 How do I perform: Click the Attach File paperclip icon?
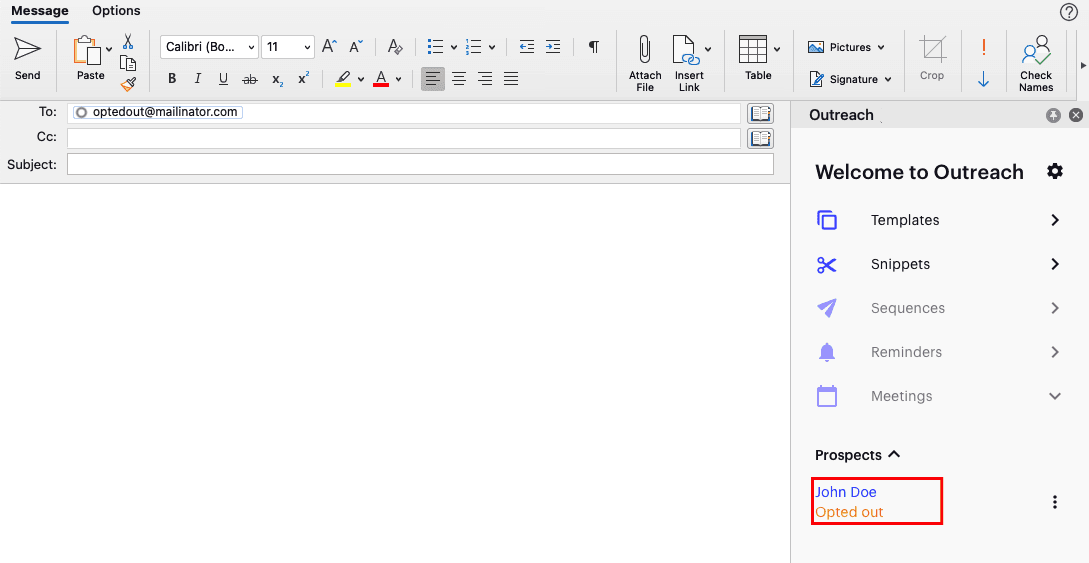645,50
